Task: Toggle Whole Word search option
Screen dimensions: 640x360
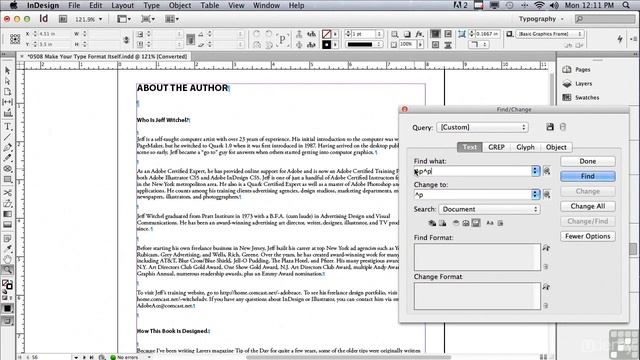Action: pos(500,223)
